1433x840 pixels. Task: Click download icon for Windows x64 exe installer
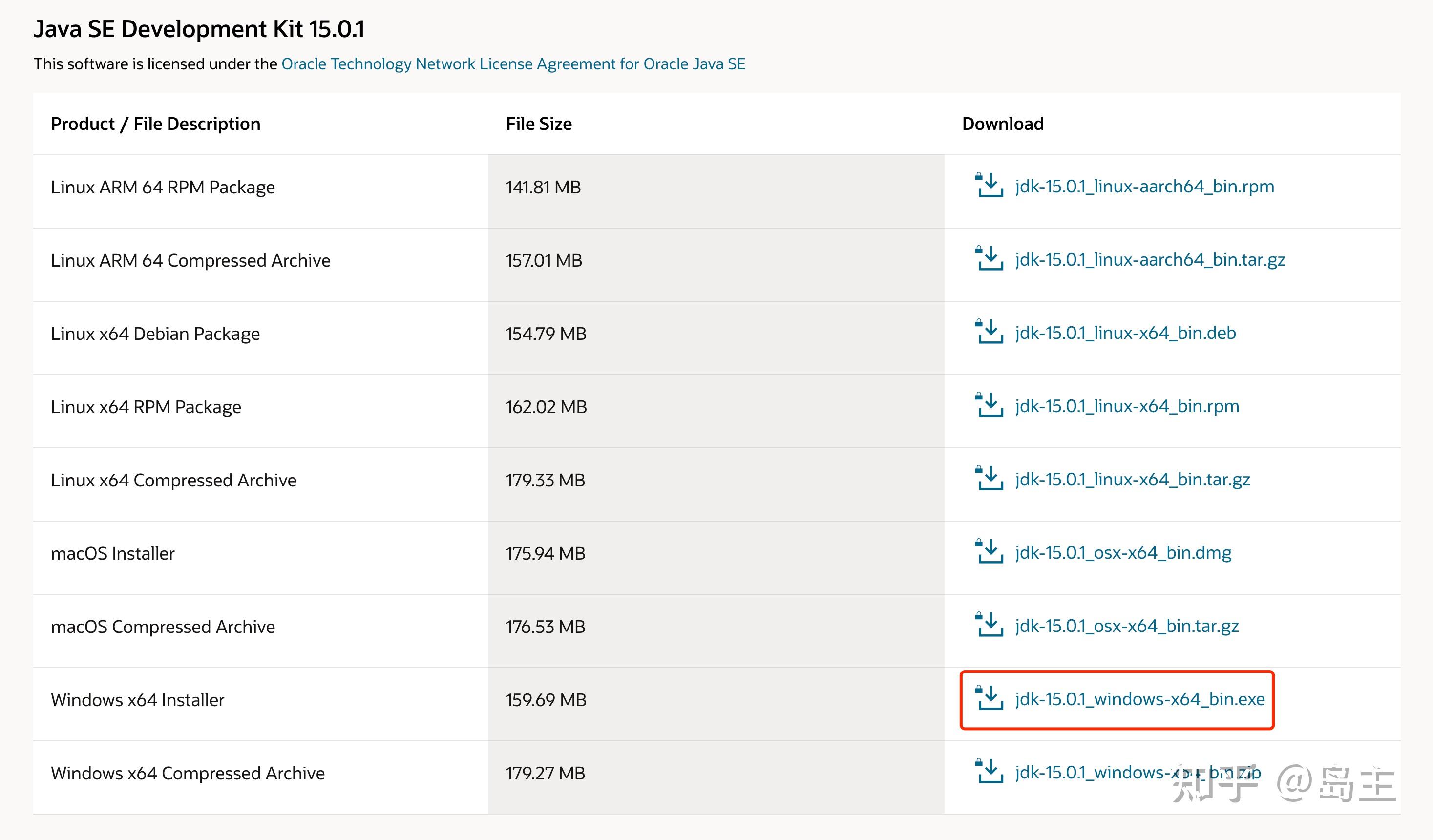coord(990,698)
